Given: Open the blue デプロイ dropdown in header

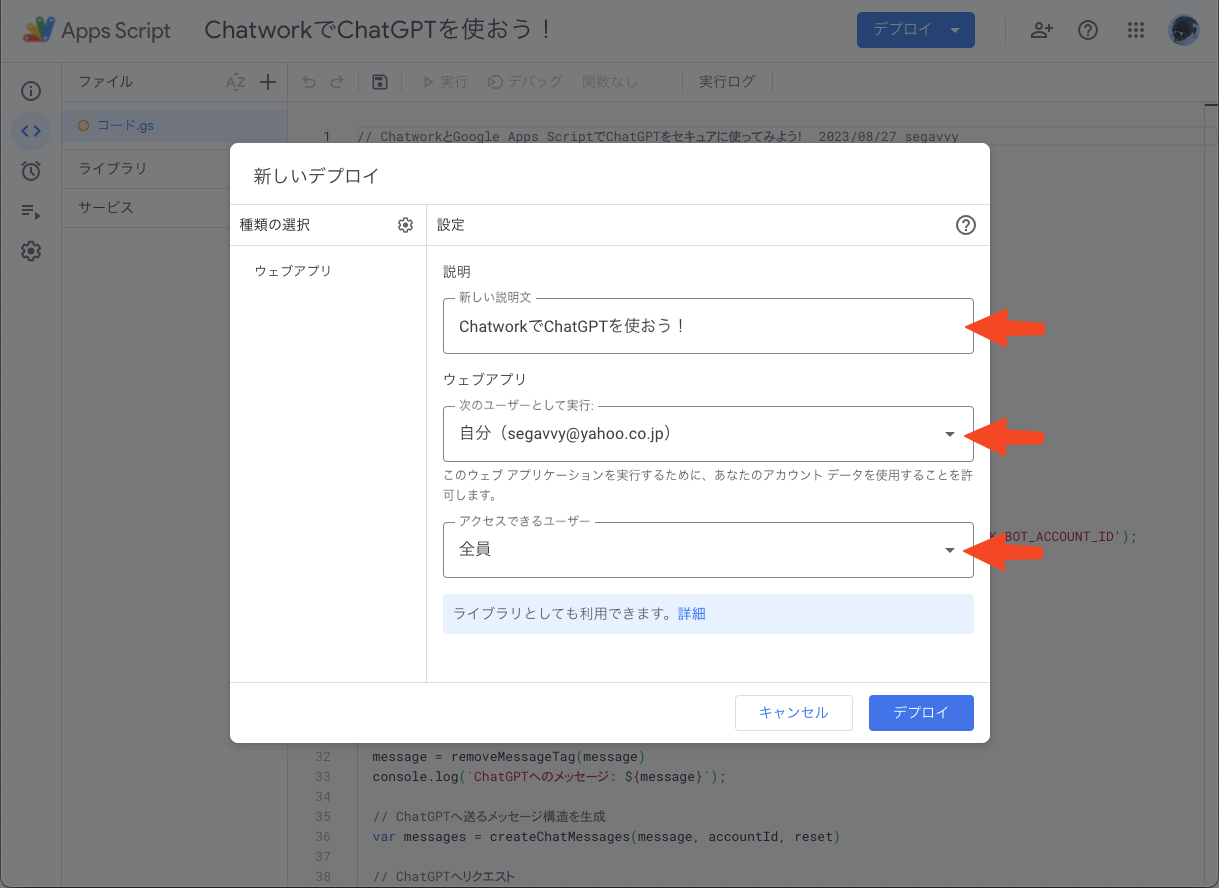Looking at the screenshot, I should coord(915,30).
